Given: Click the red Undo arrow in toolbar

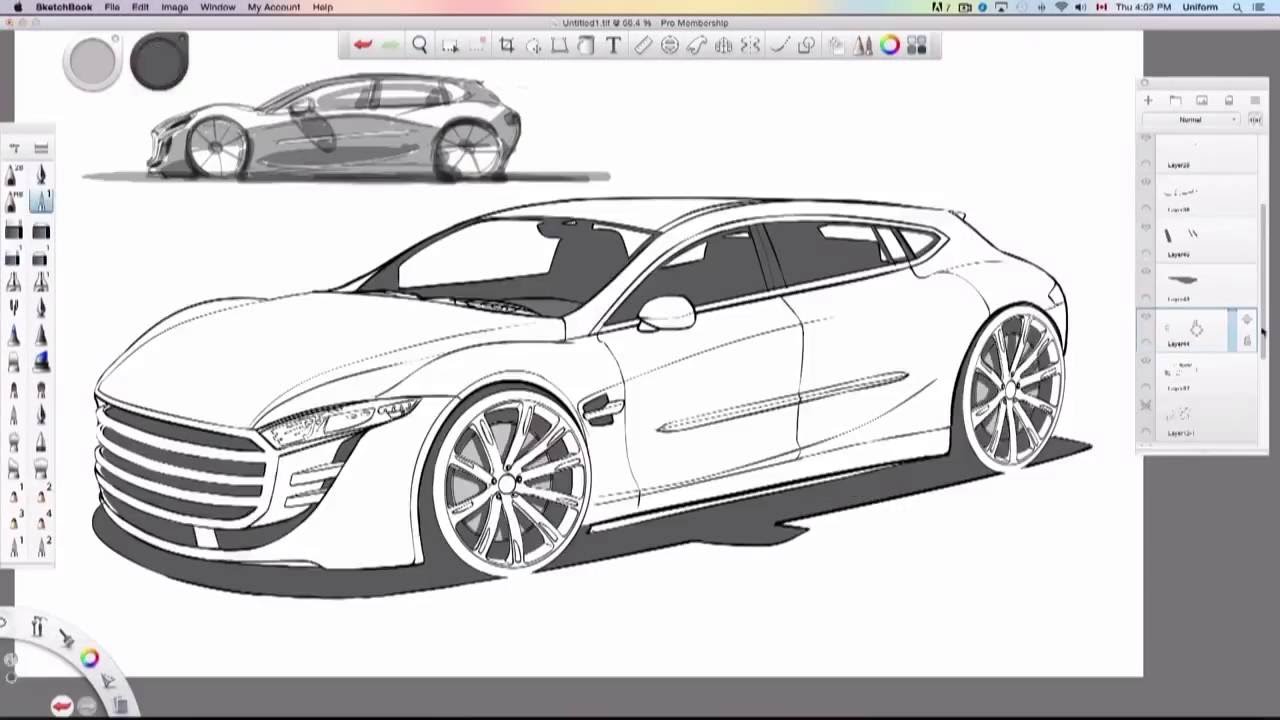Looking at the screenshot, I should click(362, 45).
